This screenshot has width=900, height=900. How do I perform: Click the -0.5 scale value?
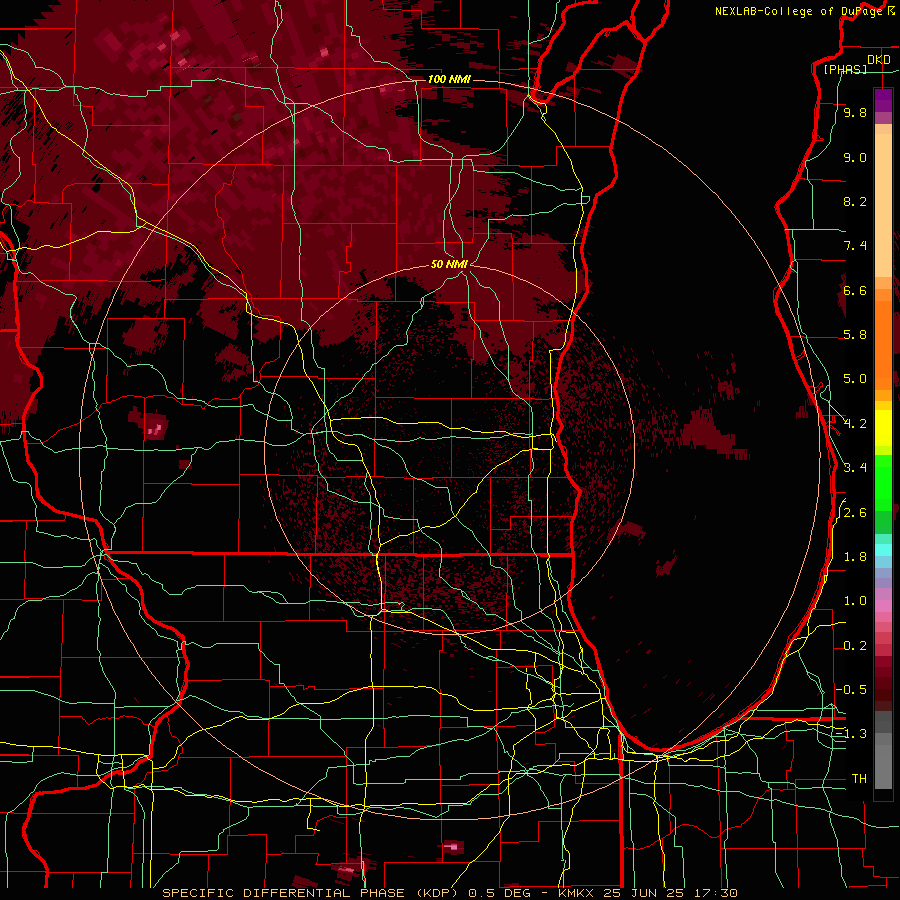pos(852,689)
